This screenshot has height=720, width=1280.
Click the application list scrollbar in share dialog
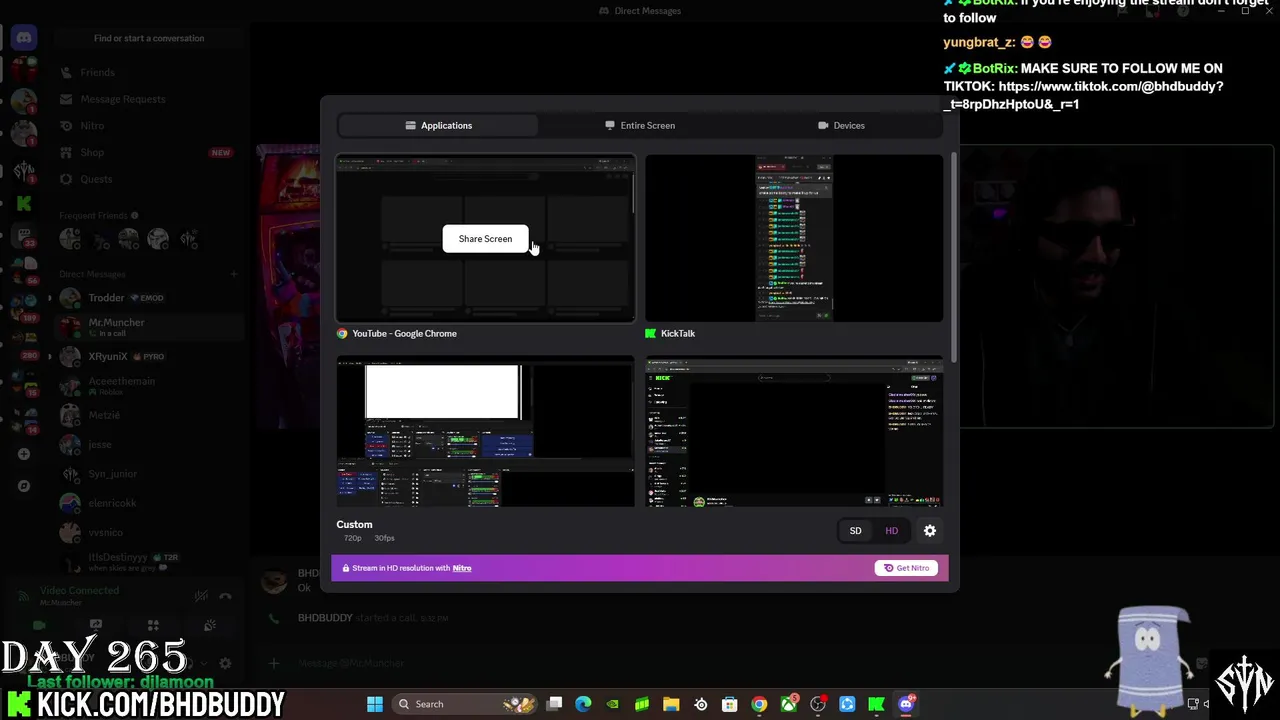point(953,257)
